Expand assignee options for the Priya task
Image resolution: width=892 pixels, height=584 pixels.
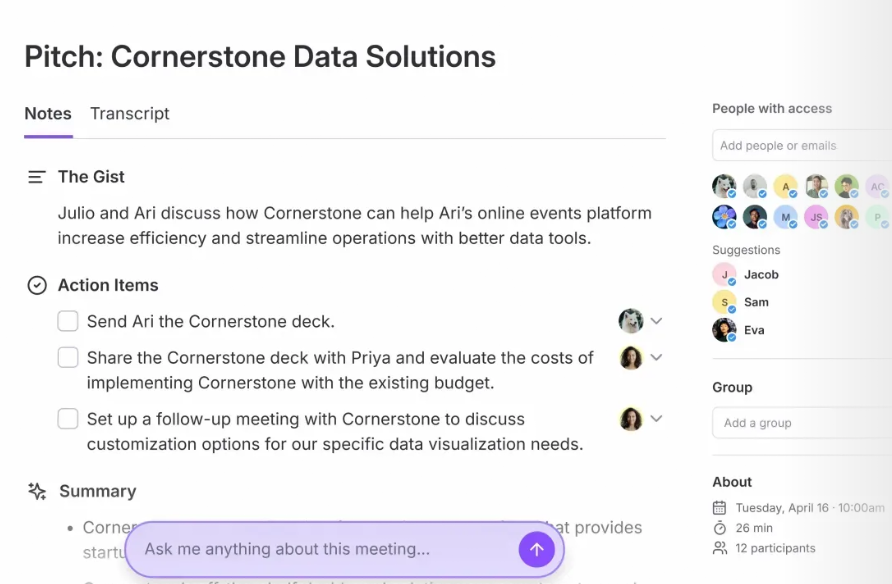(654, 357)
